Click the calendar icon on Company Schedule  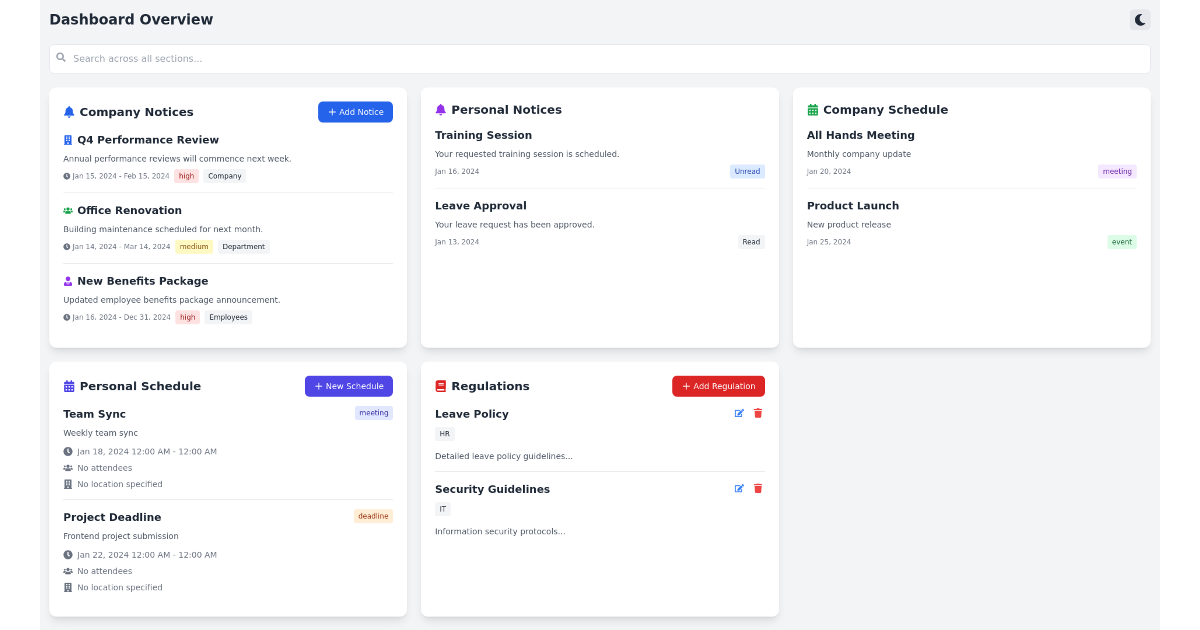pyautogui.click(x=812, y=109)
